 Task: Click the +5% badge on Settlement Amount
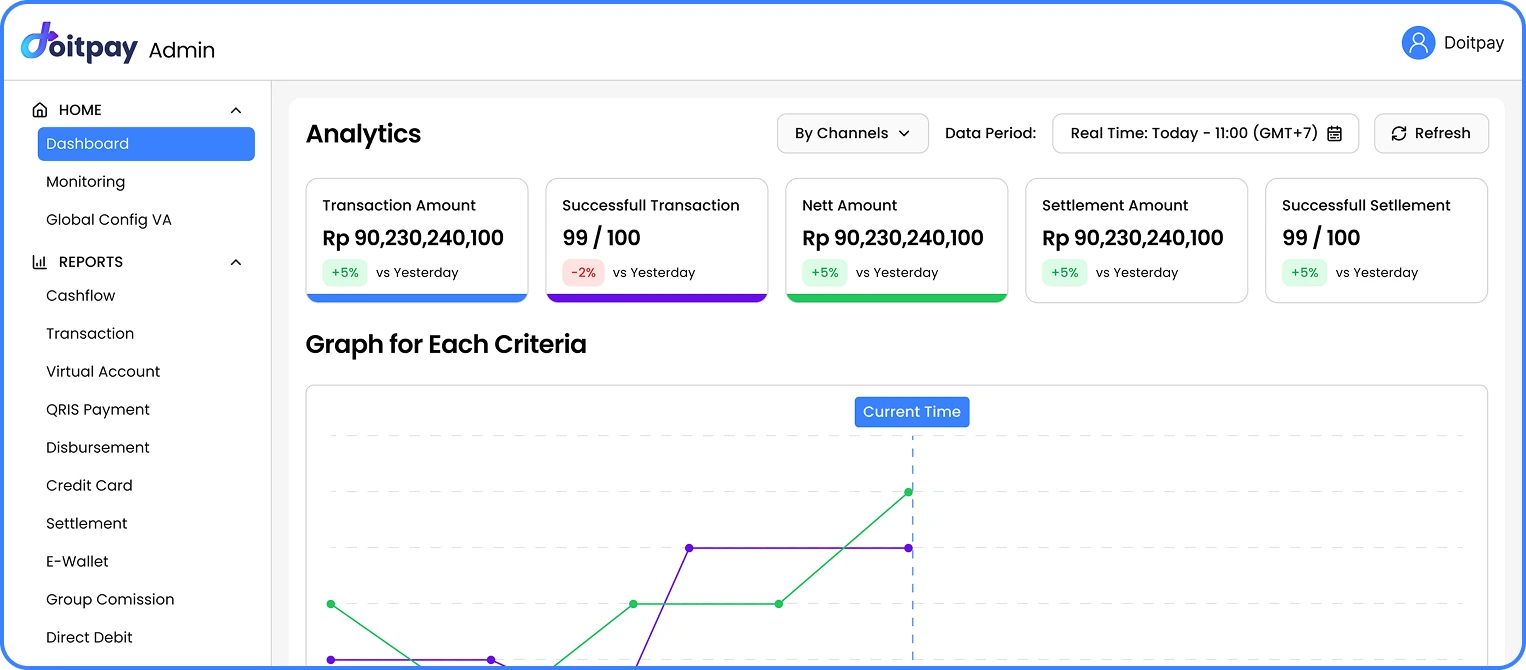coord(1065,273)
